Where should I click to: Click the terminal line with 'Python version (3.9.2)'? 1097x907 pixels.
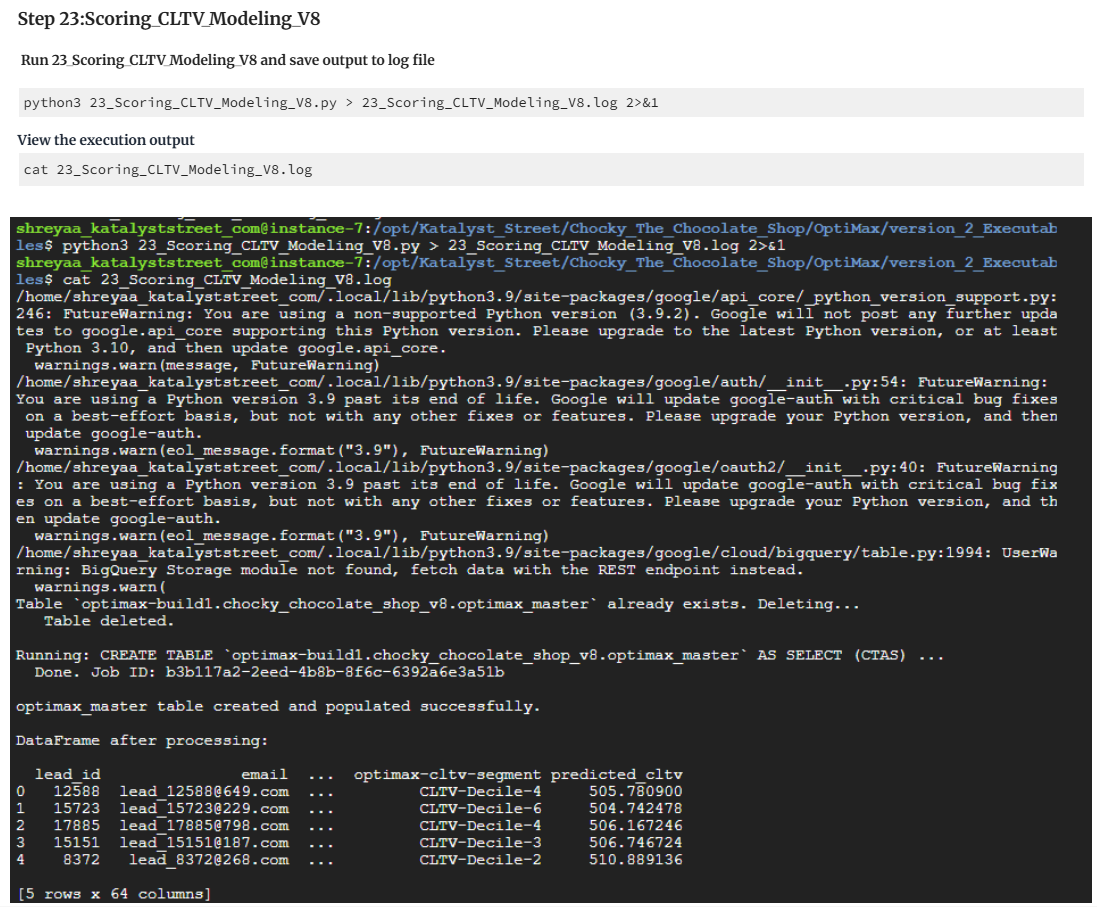[537, 314]
